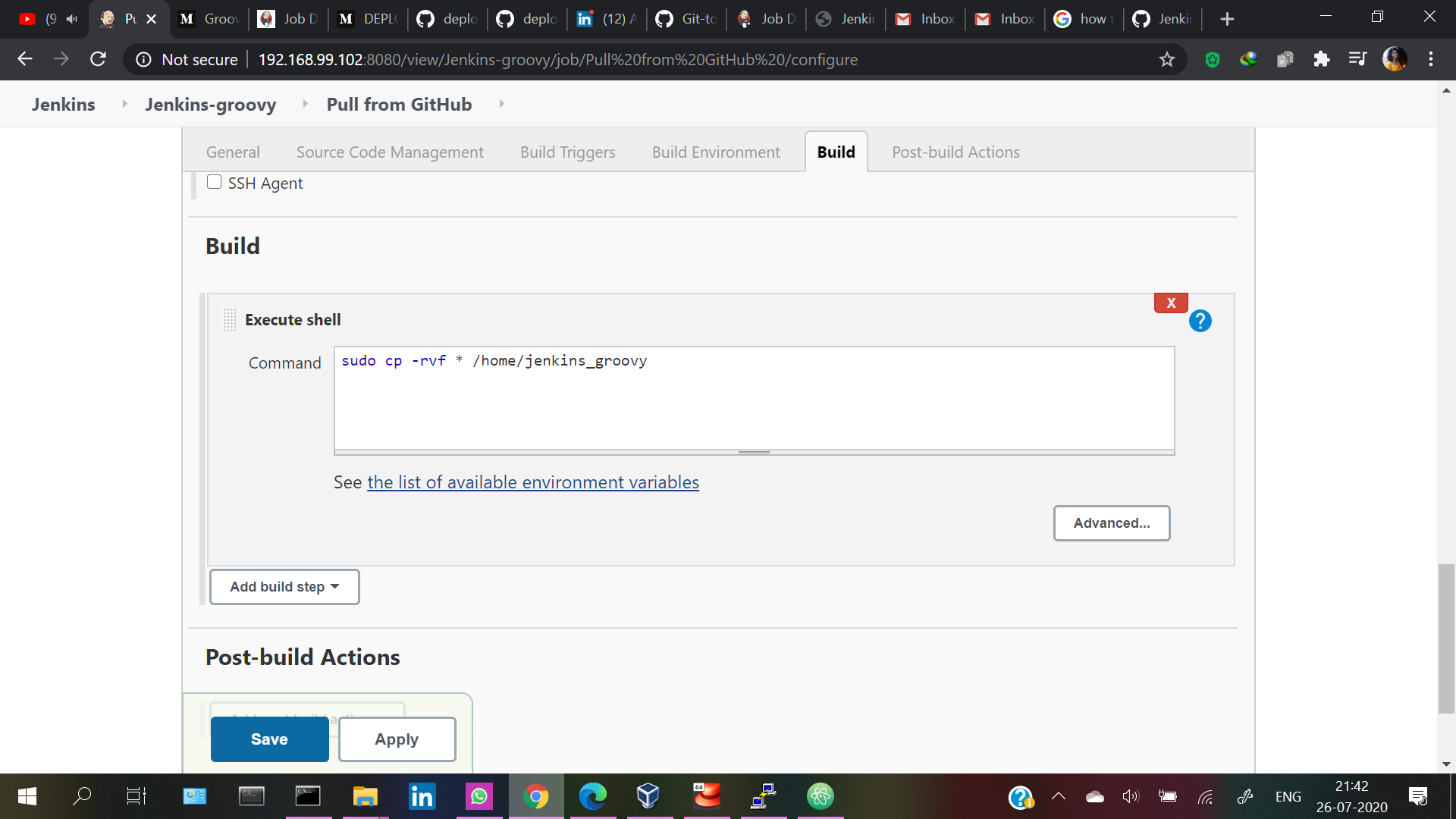Viewport: 1456px width, 819px height.
Task: Expand the Jenkins-groovy breadcrumb arrow
Action: coord(305,104)
